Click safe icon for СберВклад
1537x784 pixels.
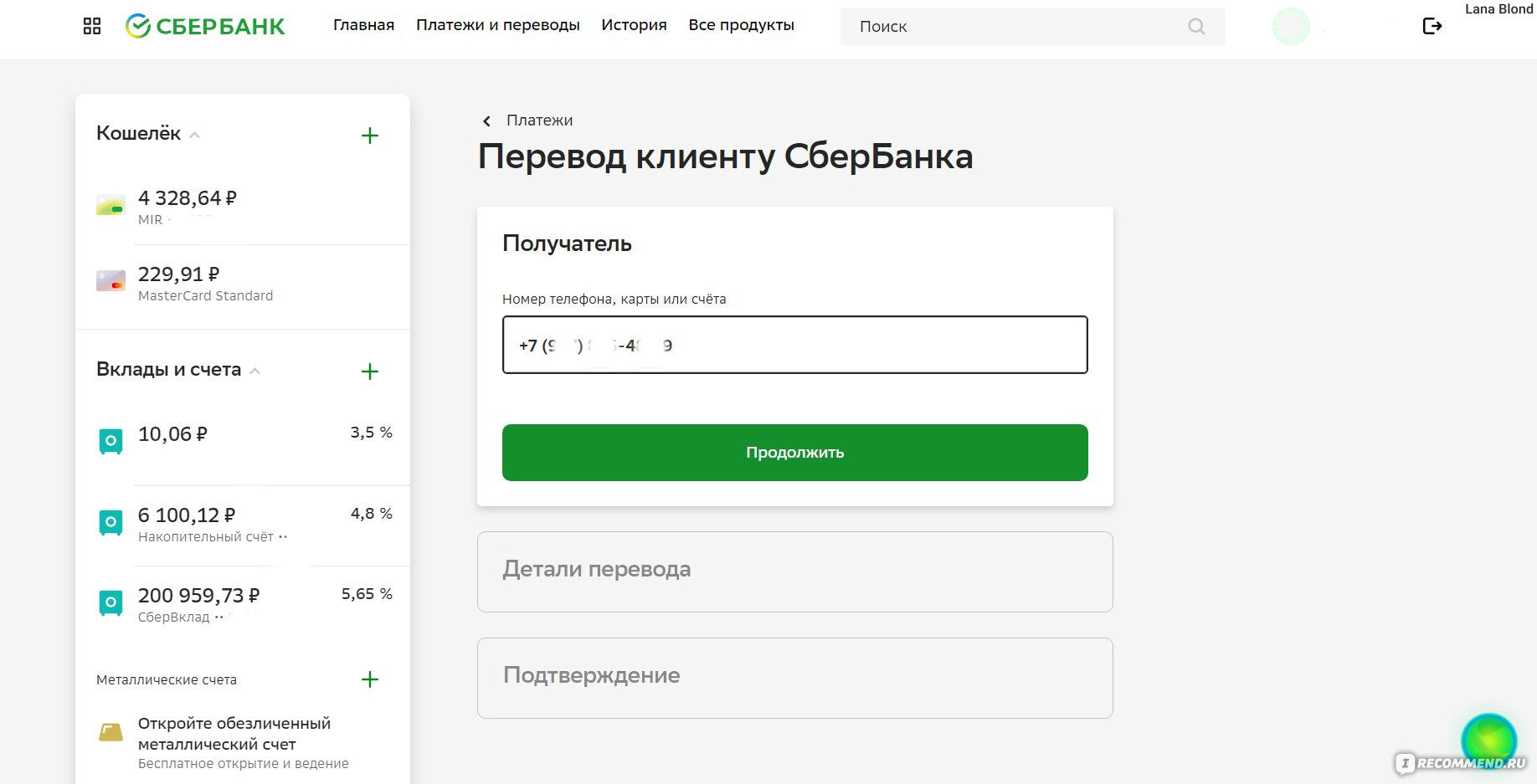click(x=111, y=602)
